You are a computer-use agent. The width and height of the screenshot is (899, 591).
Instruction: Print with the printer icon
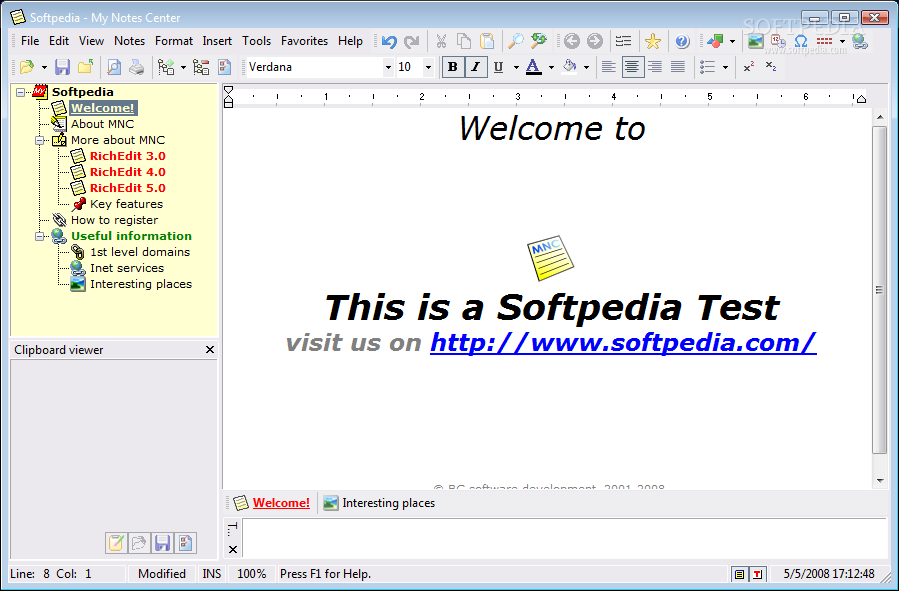pos(136,67)
